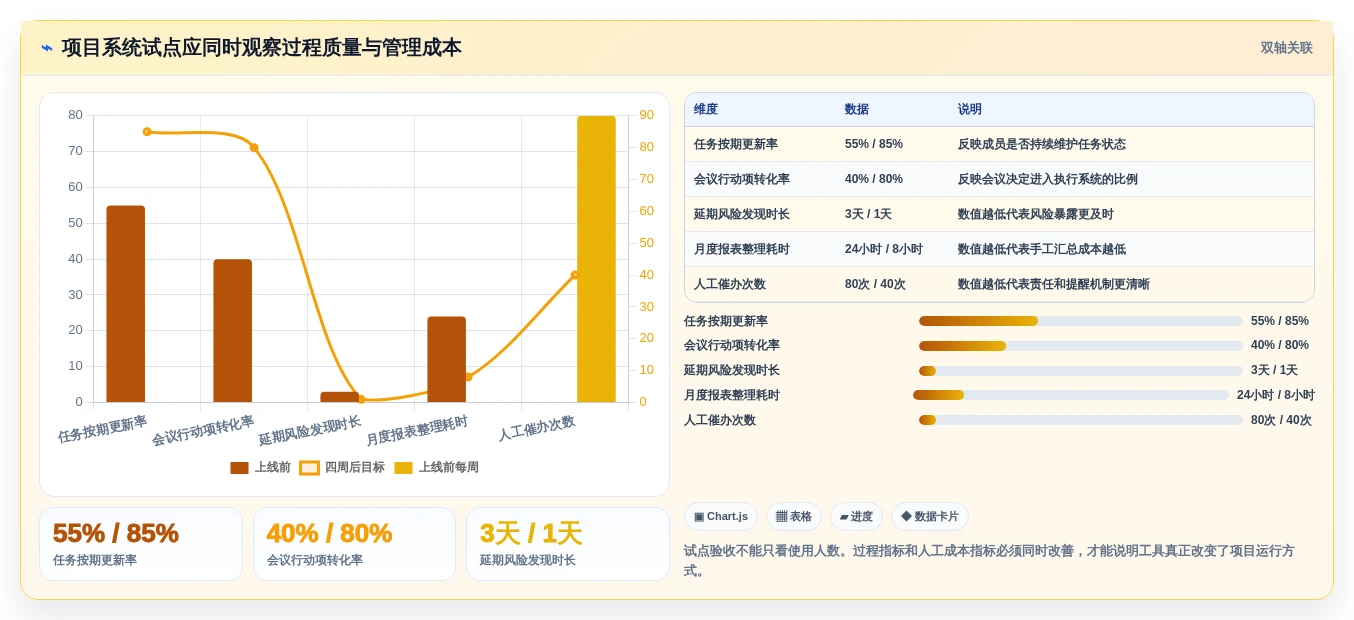Click the 会议行动项转化率 progress bar
Viewport: 1354px width, 620px height.
[x=1080, y=346]
